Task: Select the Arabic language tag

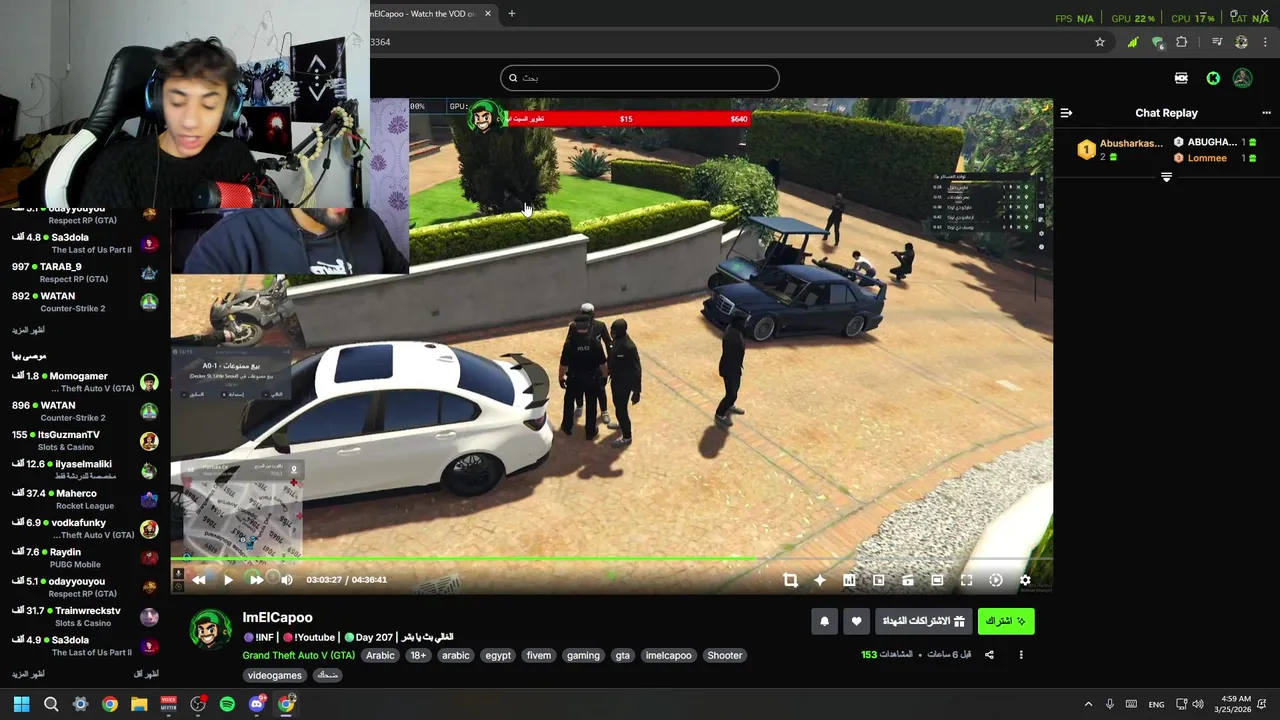Action: pyautogui.click(x=380, y=656)
